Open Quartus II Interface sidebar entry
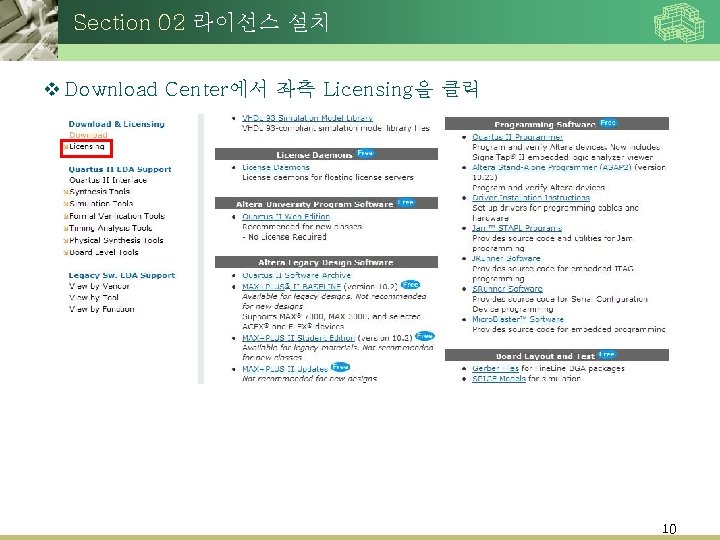This screenshot has height=540, width=720. (x=108, y=180)
